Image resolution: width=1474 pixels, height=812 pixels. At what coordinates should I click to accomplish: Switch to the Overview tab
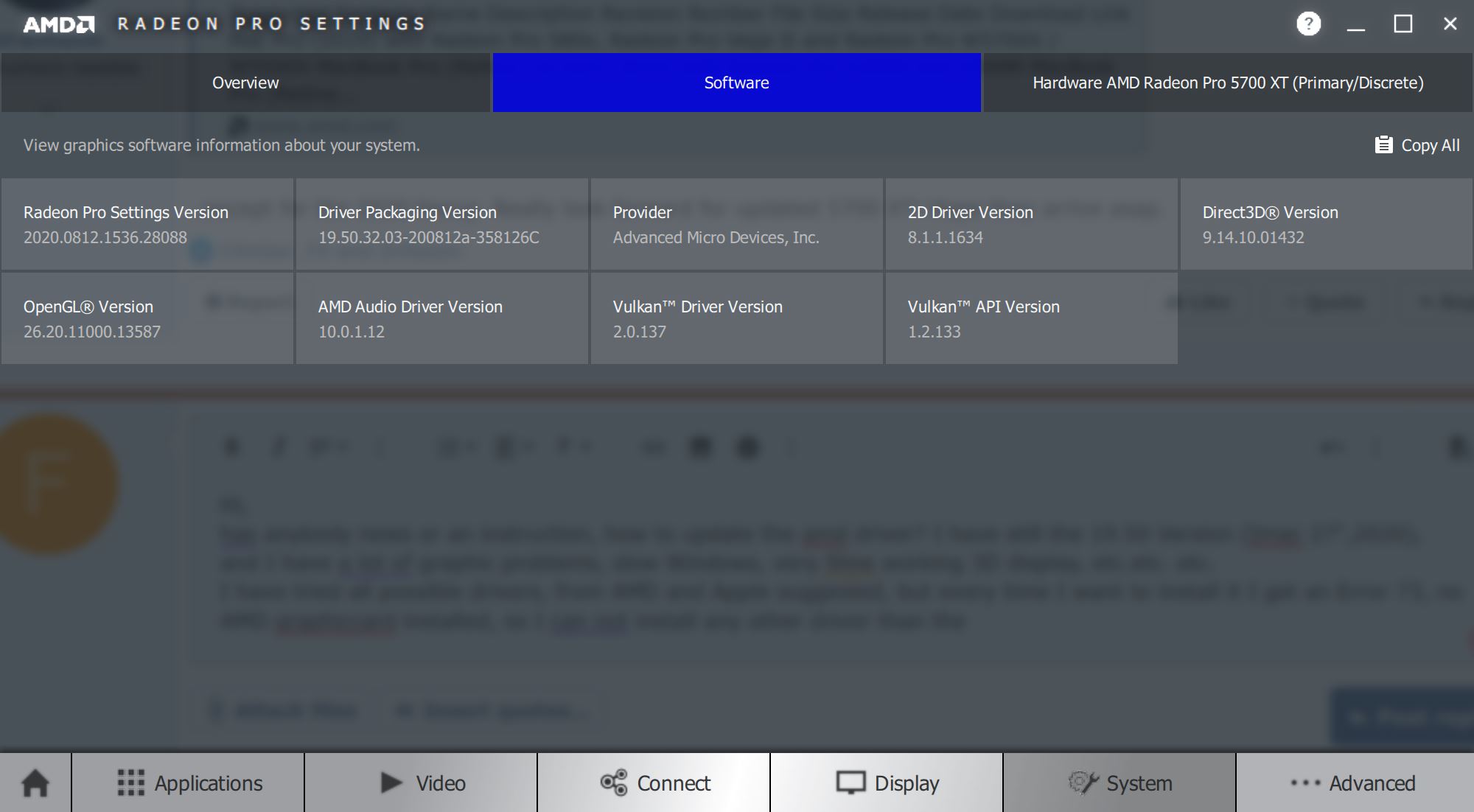coord(245,83)
